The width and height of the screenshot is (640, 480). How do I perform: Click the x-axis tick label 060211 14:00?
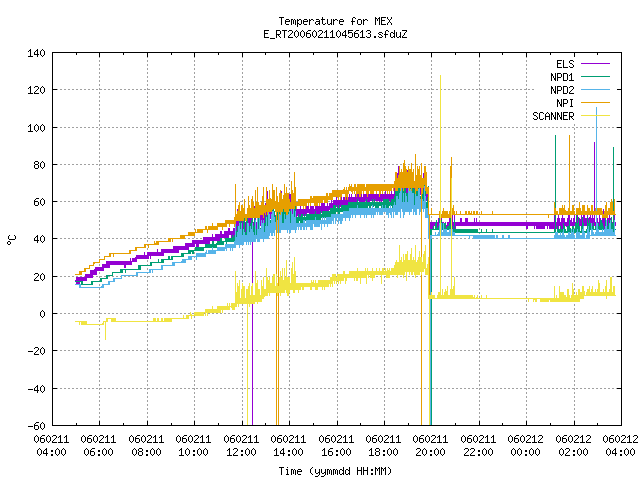[x=289, y=446]
